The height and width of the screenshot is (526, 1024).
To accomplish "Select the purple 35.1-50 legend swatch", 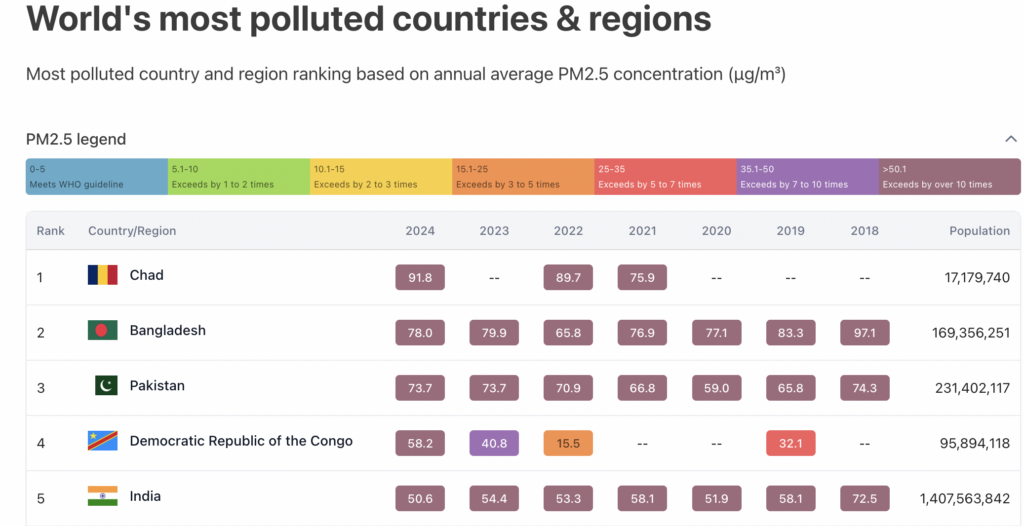I will click(807, 176).
